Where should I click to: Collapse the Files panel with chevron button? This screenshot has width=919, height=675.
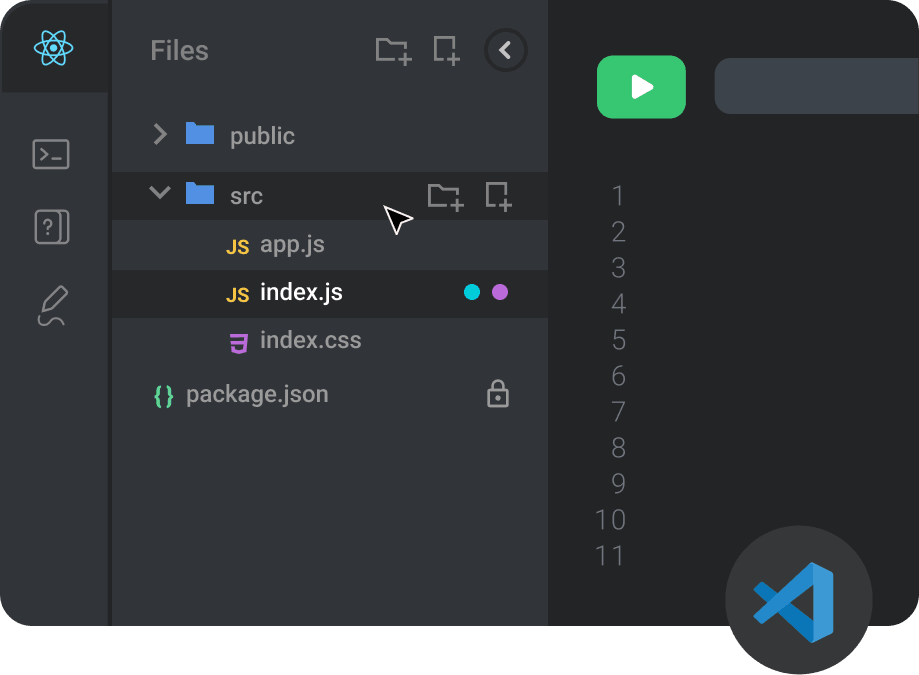tap(505, 50)
